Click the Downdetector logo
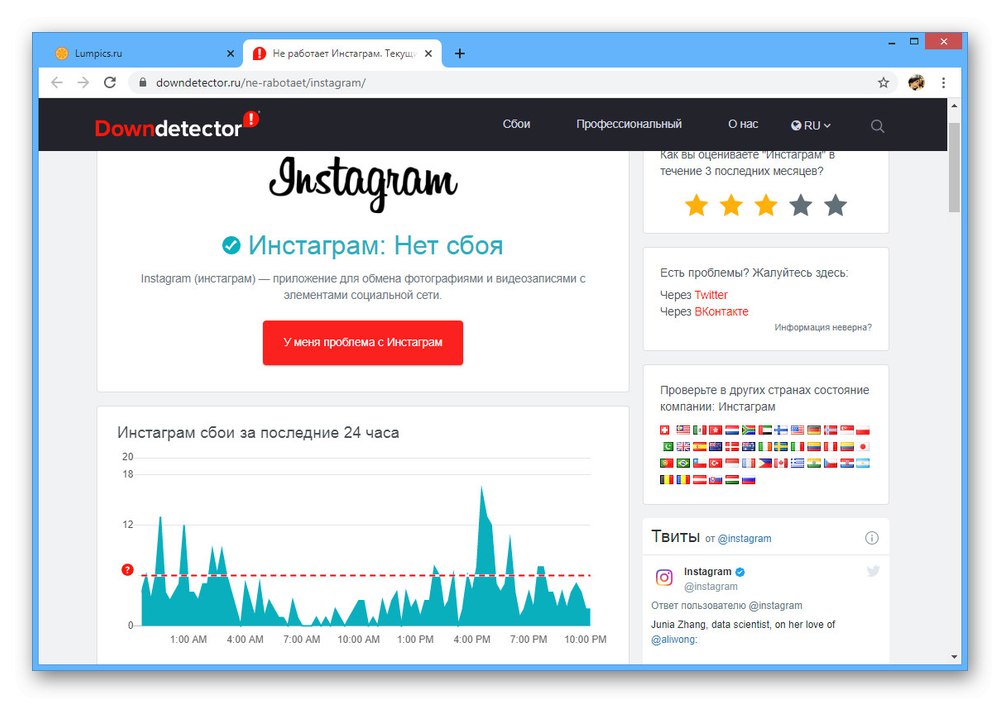1000x703 pixels. (x=177, y=124)
